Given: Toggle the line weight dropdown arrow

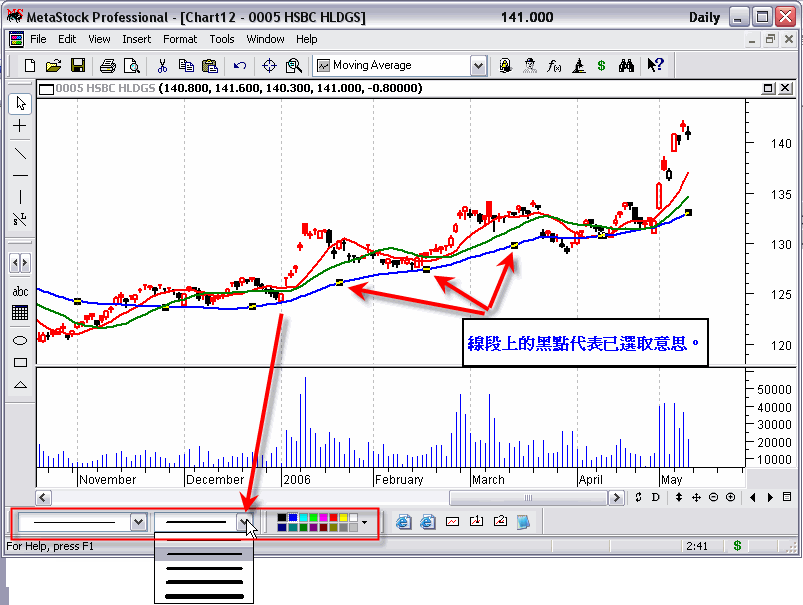Looking at the screenshot, I should click(x=244, y=522).
